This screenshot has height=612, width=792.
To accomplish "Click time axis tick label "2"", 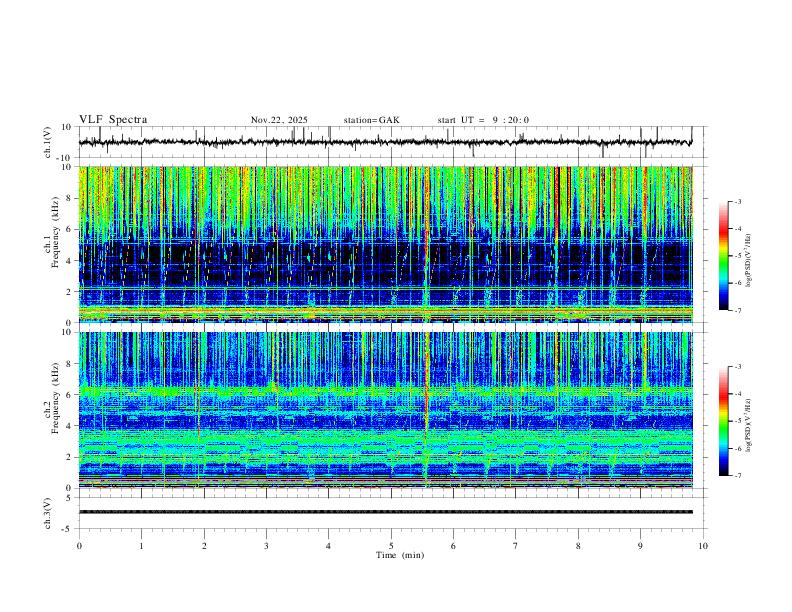I will pos(204,546).
